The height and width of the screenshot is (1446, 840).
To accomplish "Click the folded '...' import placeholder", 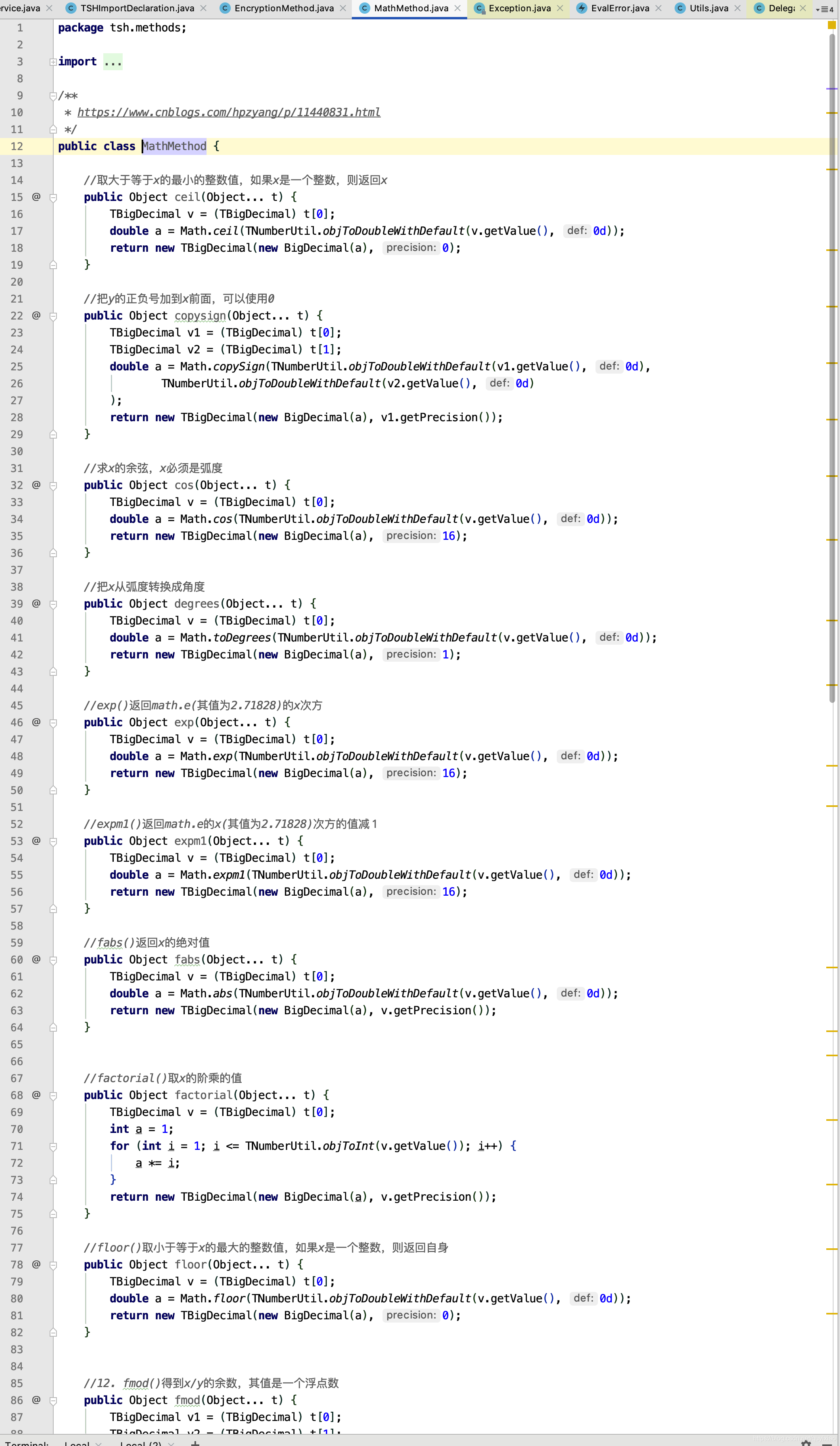I will tap(113, 61).
